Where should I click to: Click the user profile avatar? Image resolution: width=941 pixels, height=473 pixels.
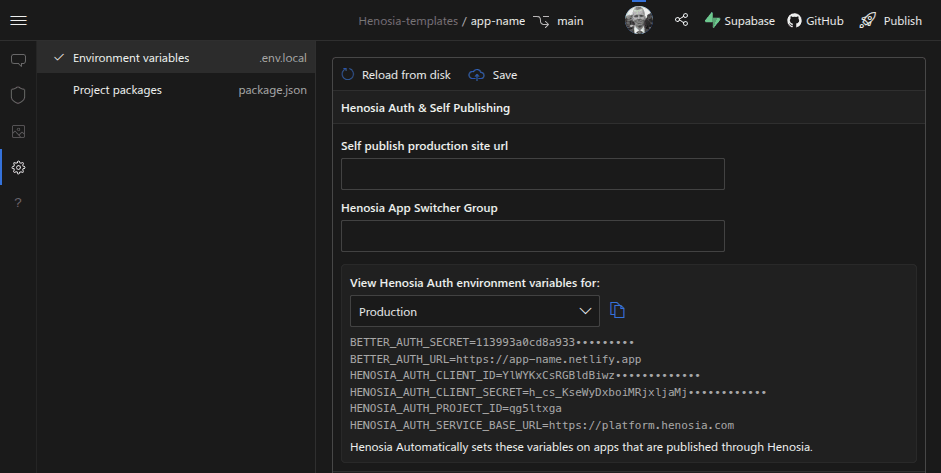tap(639, 20)
